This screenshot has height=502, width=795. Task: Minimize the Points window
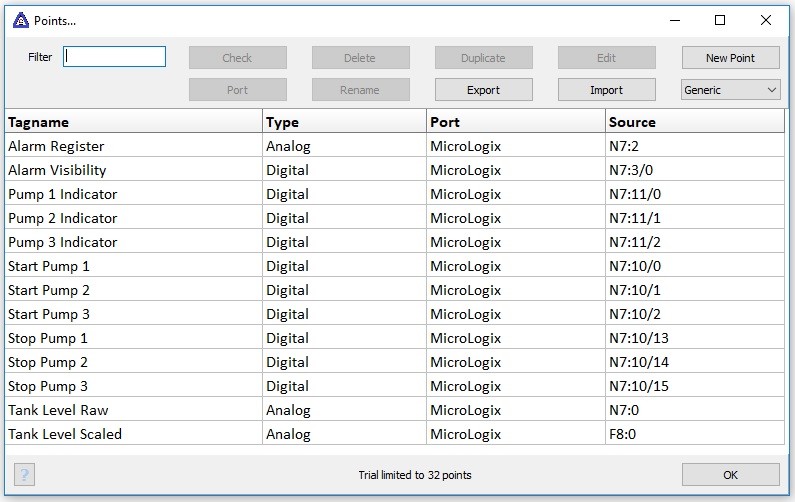[675, 20]
